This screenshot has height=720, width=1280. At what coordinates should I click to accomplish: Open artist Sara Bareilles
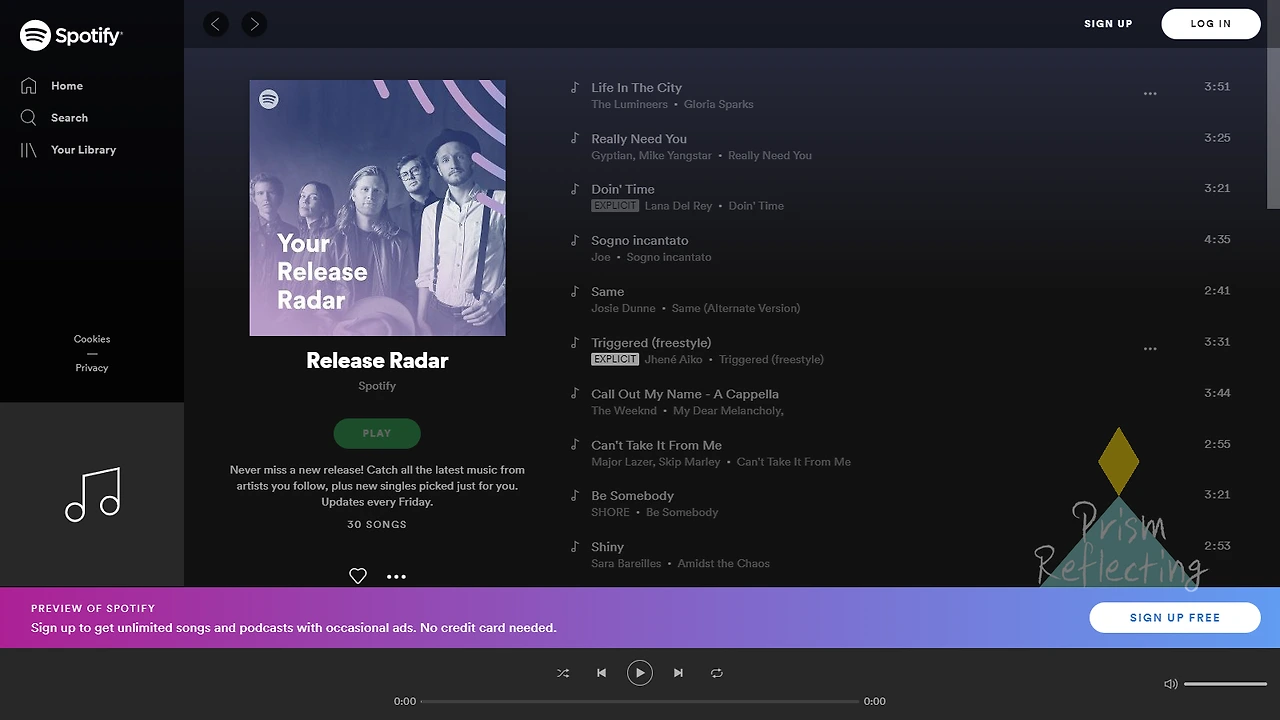pos(626,564)
